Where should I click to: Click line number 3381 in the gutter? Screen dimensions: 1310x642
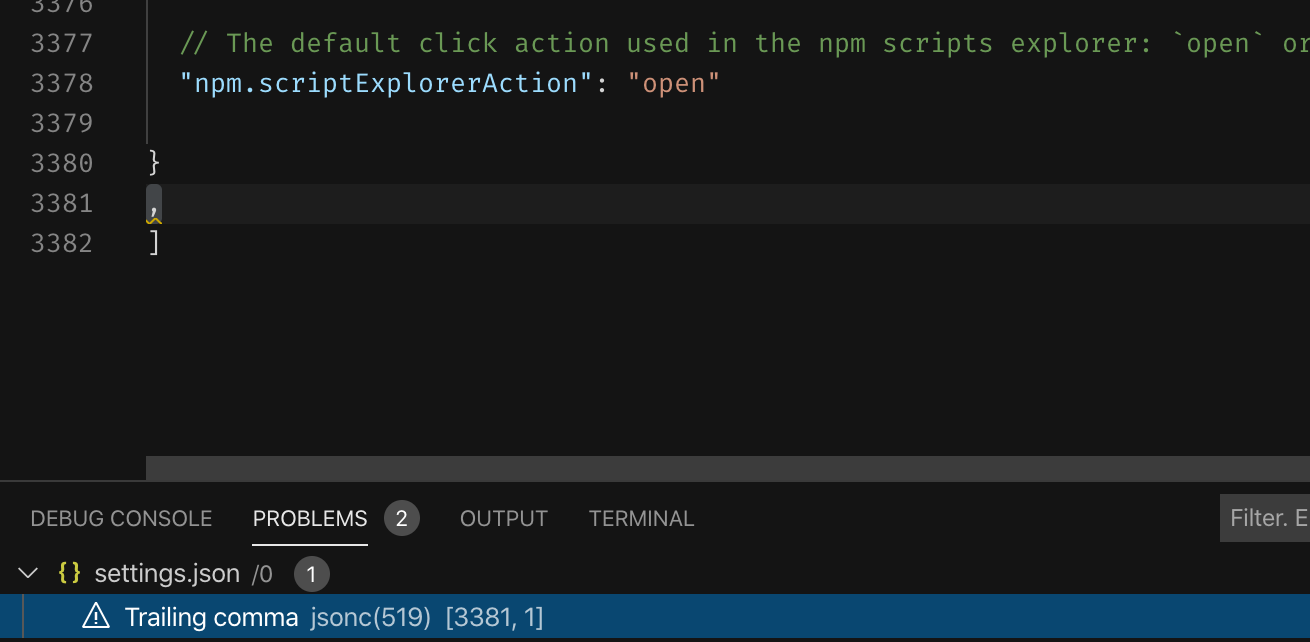coord(62,203)
